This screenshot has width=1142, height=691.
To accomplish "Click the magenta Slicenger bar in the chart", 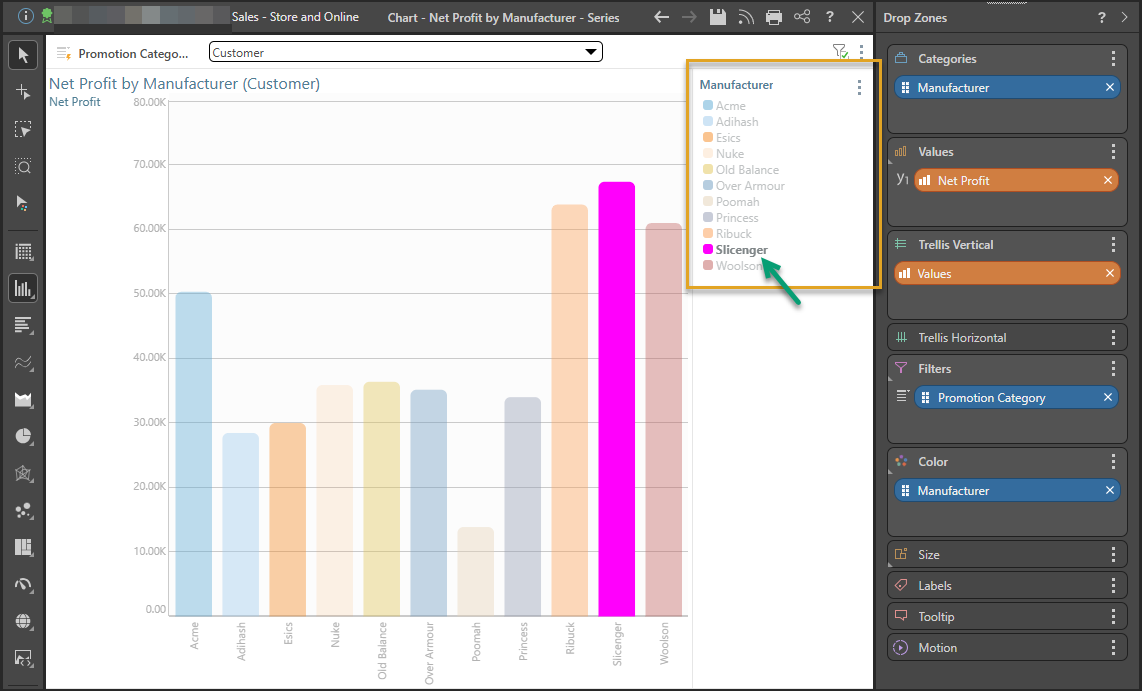I will [x=617, y=400].
